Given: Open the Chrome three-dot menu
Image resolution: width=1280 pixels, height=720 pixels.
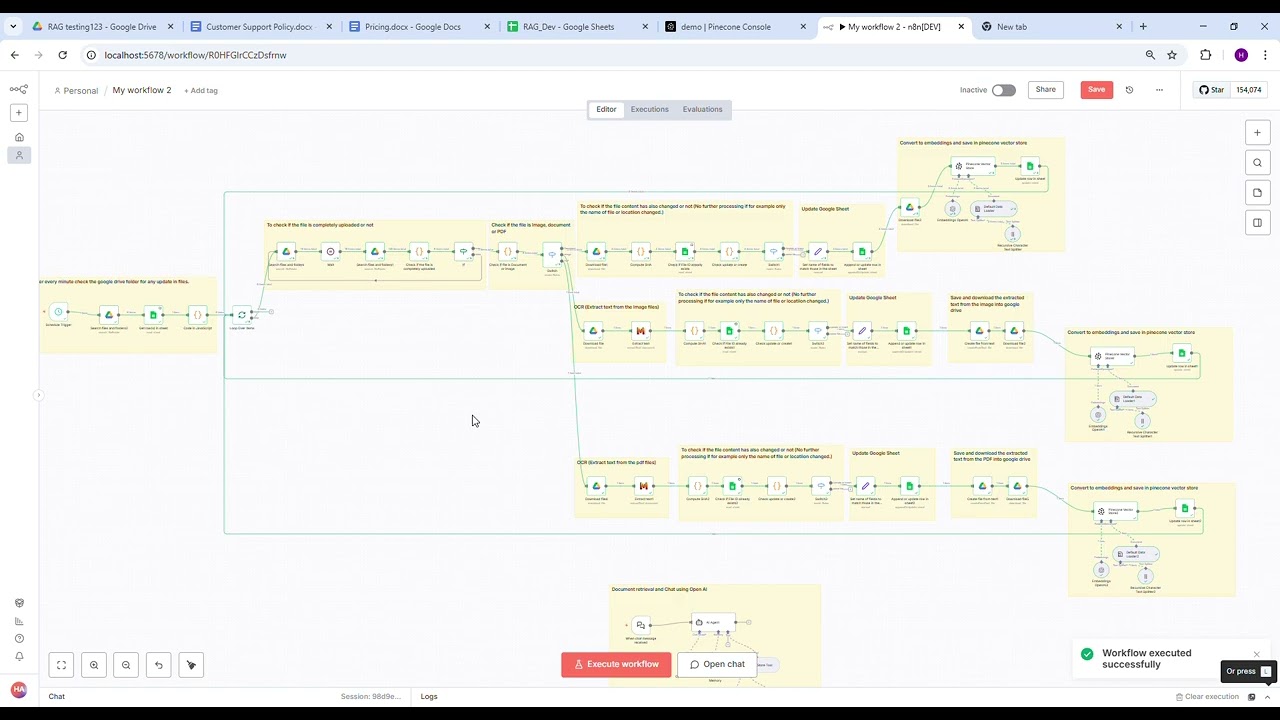Looking at the screenshot, I should [x=1265, y=55].
